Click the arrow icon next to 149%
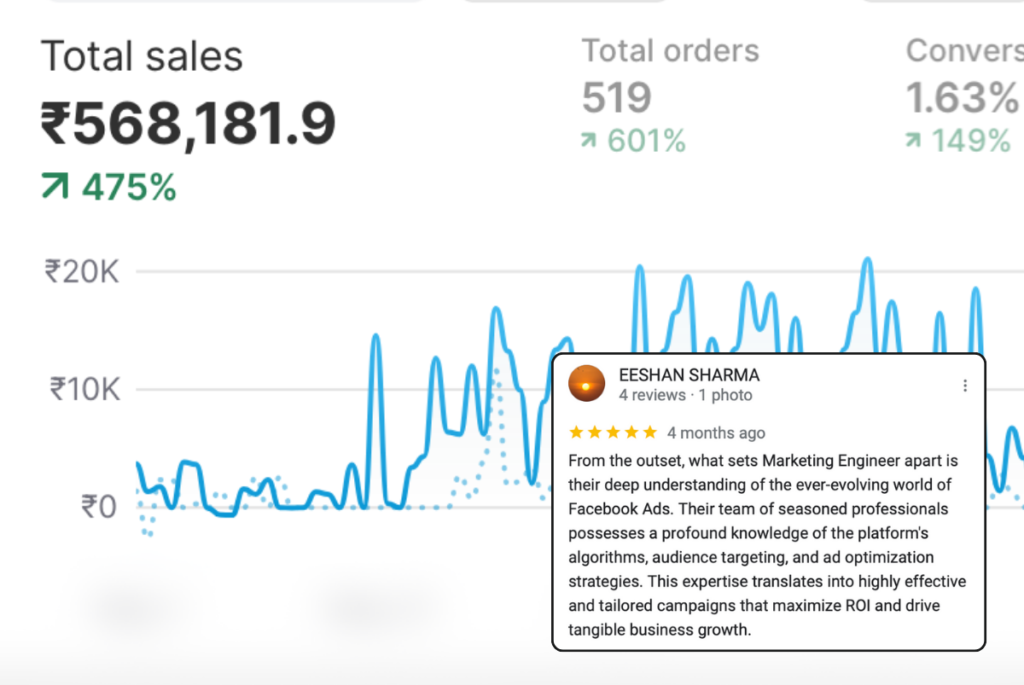Image resolution: width=1024 pixels, height=685 pixels. pos(914,142)
